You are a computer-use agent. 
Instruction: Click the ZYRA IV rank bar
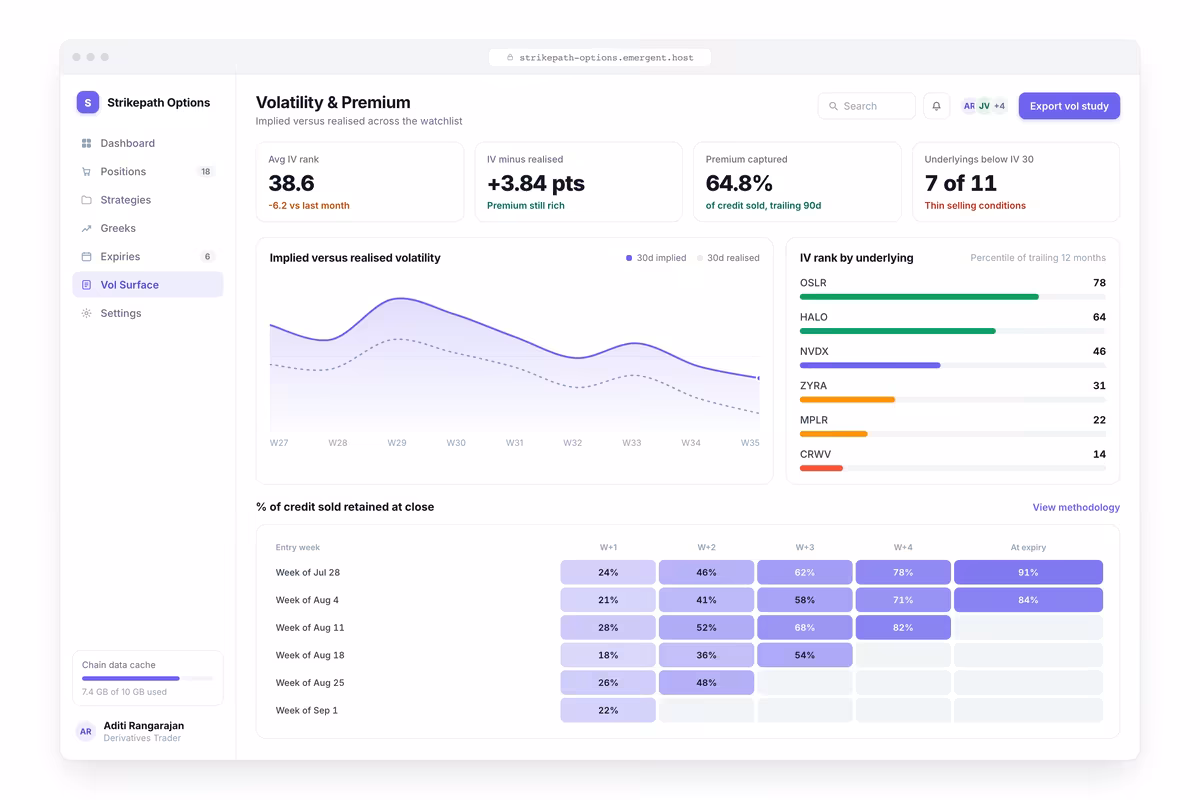pyautogui.click(x=953, y=400)
